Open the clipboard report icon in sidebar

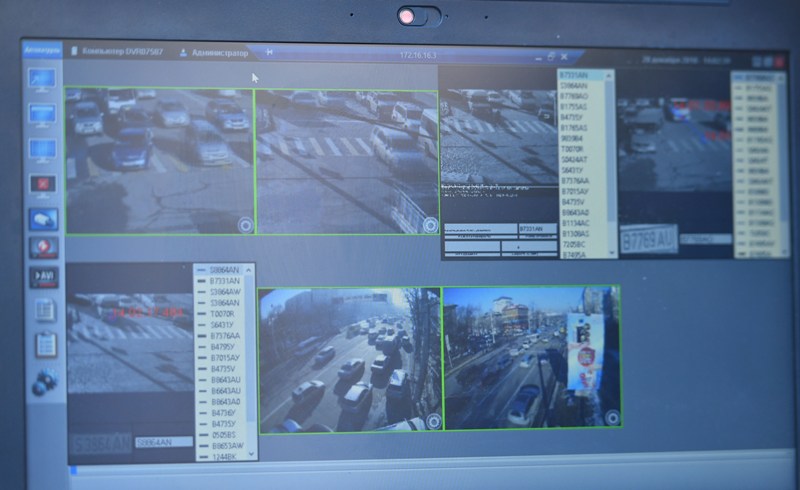tap(44, 344)
